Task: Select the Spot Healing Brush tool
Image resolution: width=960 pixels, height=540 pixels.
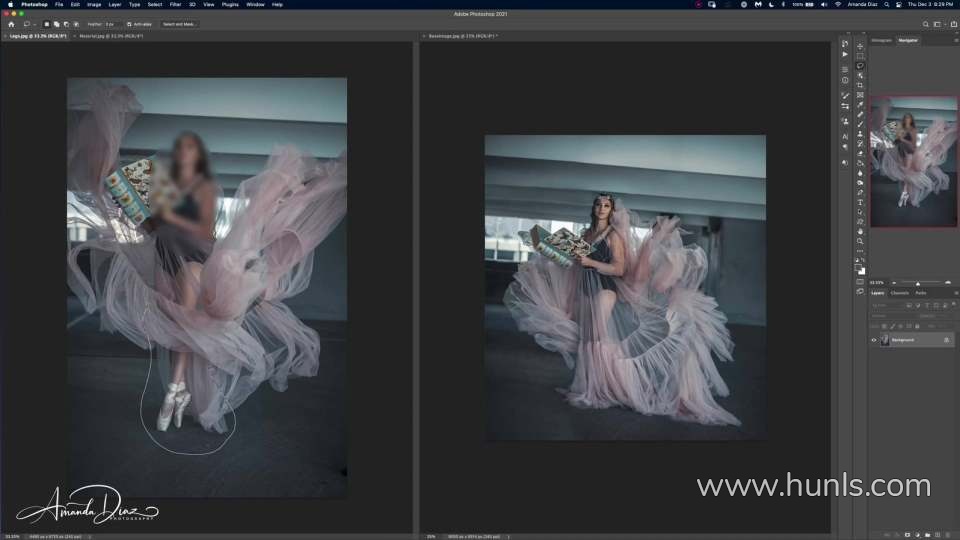Action: [x=860, y=114]
